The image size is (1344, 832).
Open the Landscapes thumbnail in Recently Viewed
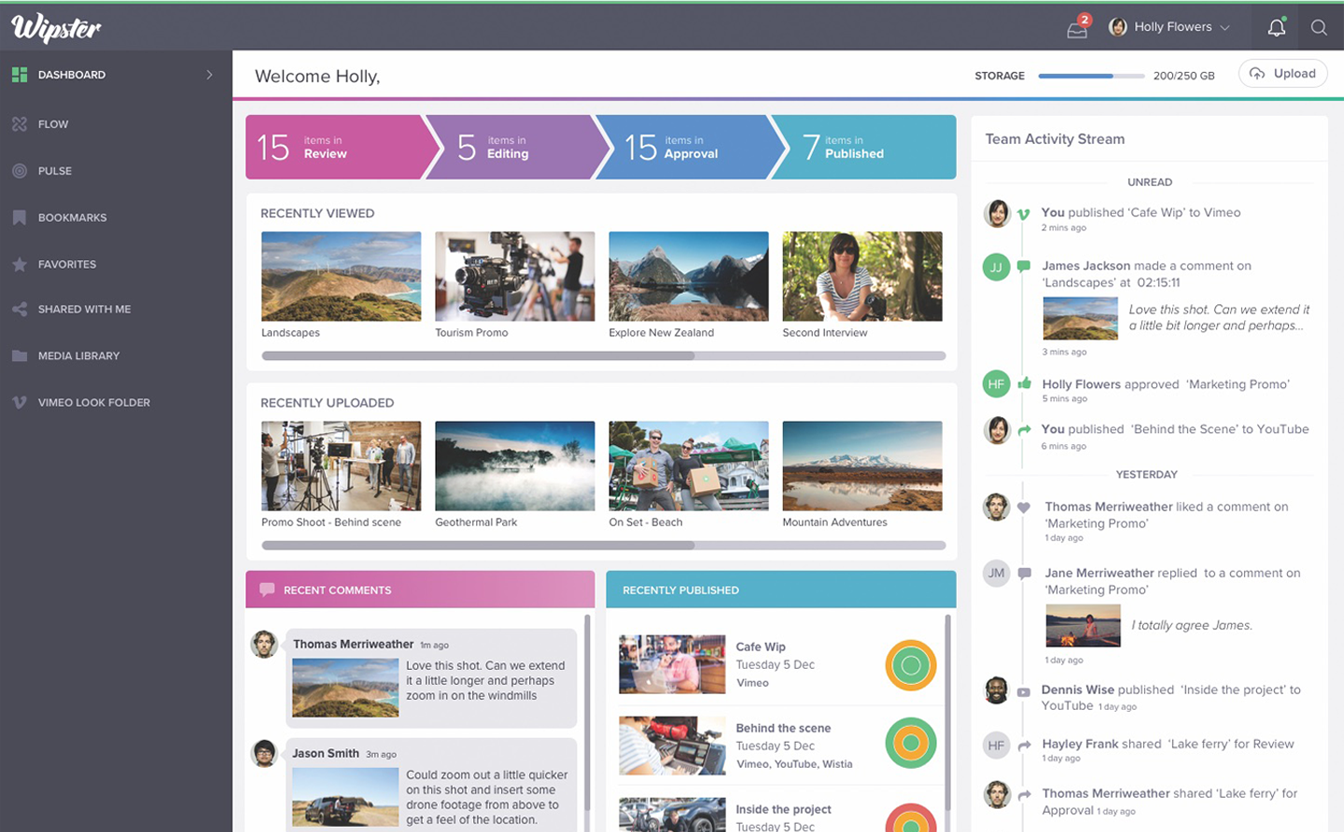341,276
